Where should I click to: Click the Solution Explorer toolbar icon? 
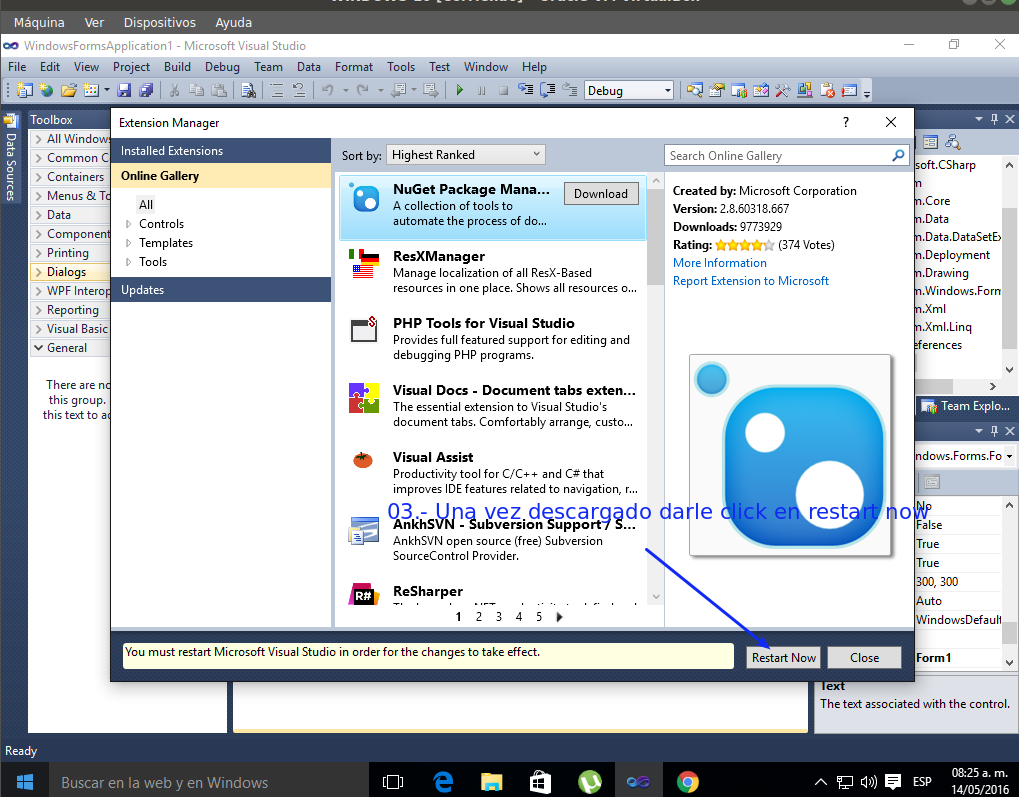[x=695, y=90]
